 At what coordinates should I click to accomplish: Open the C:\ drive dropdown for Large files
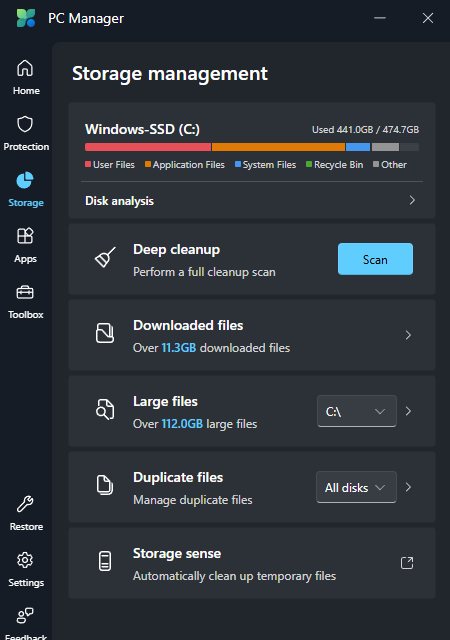click(x=356, y=411)
